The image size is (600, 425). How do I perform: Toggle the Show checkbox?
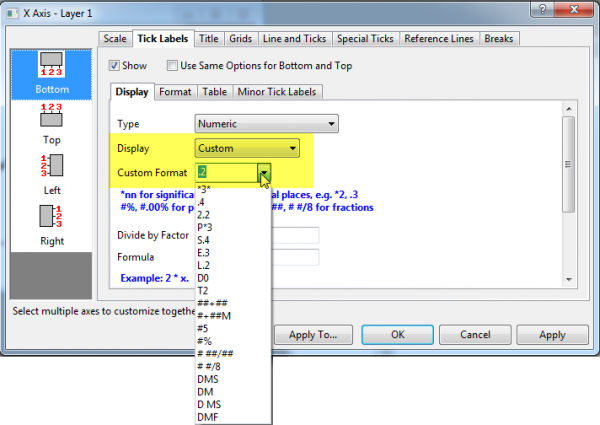pos(115,66)
